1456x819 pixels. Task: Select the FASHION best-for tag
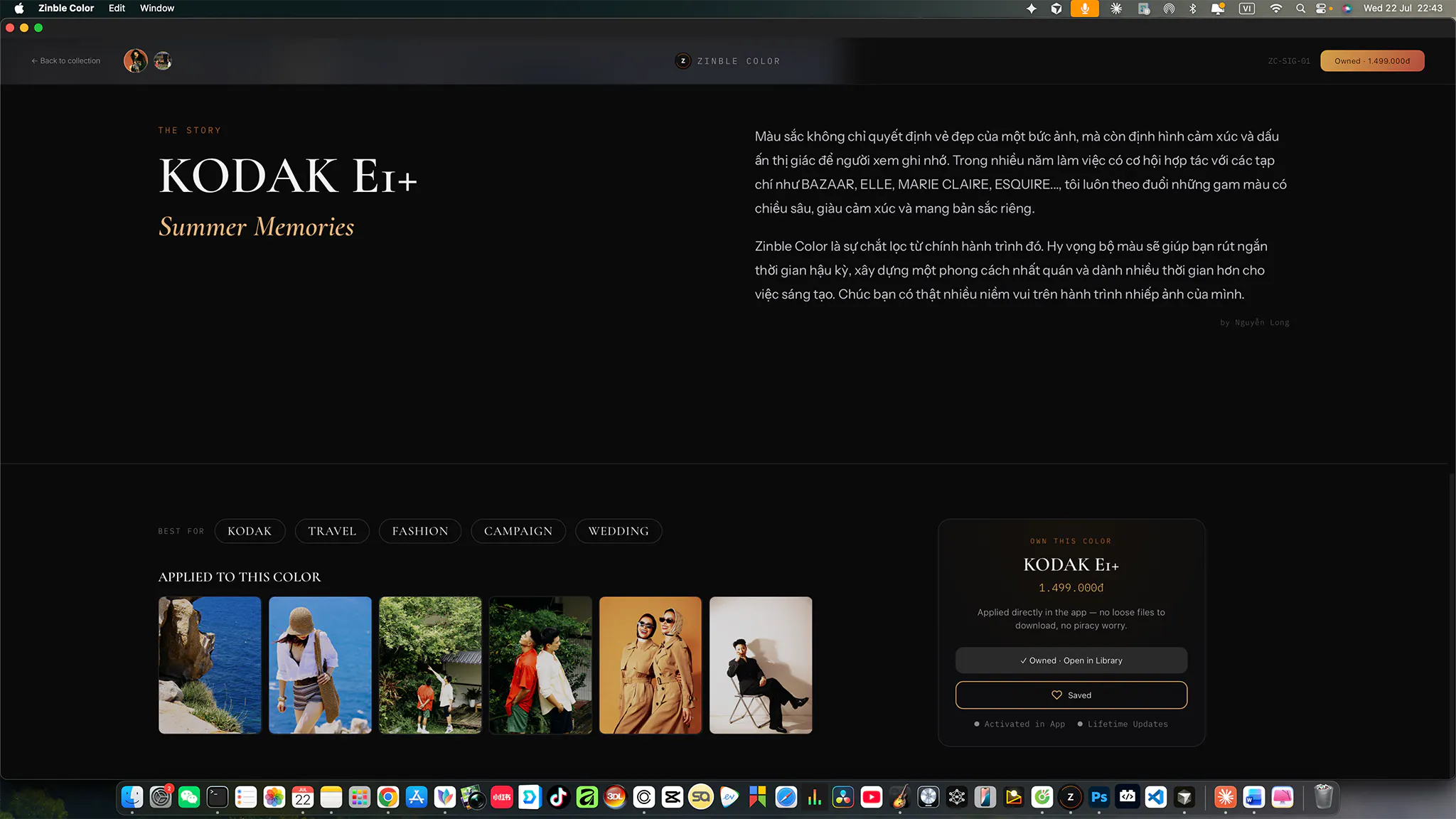(x=420, y=531)
